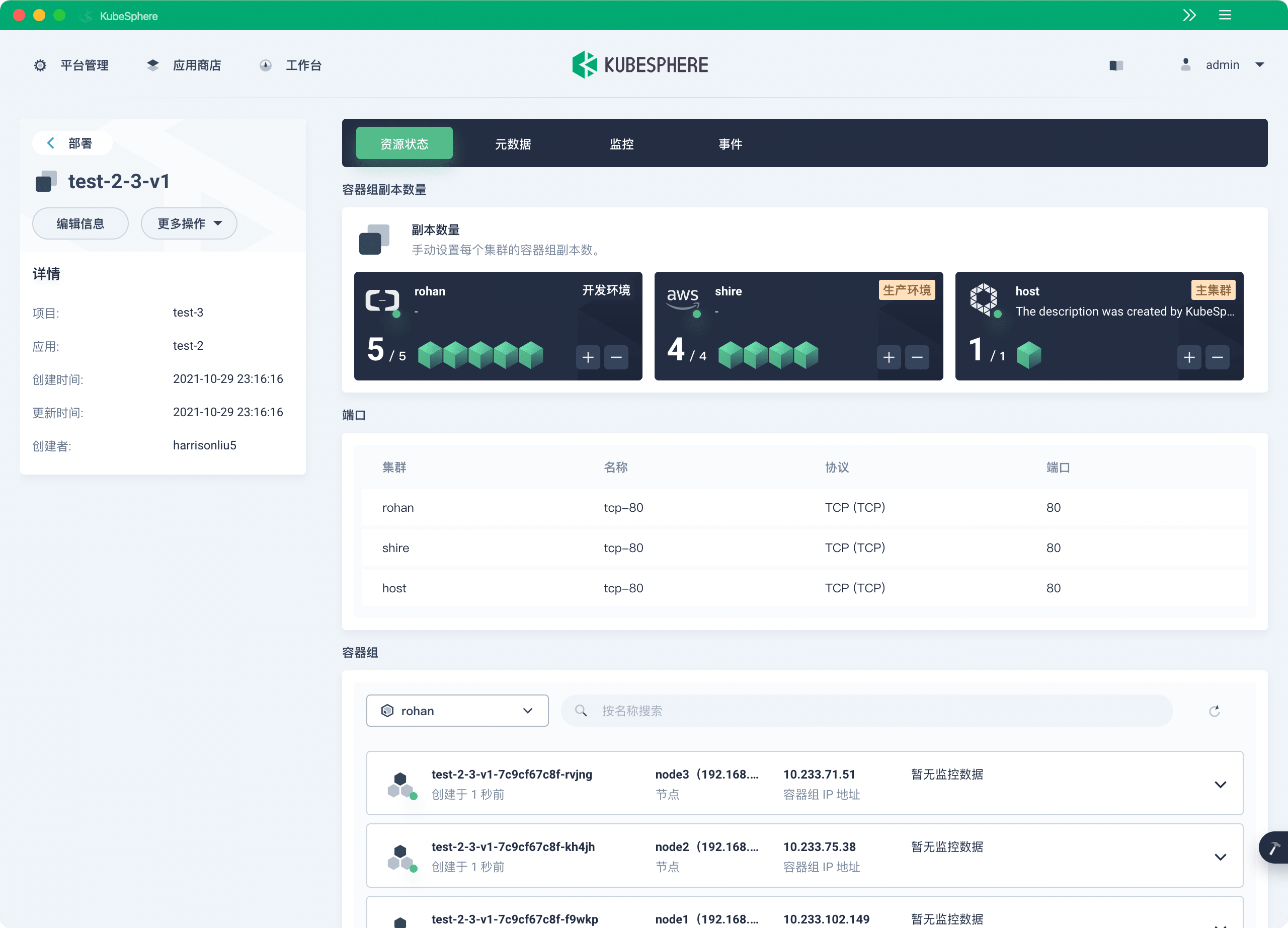Click the pod IP 10.233.75.38

click(x=819, y=846)
